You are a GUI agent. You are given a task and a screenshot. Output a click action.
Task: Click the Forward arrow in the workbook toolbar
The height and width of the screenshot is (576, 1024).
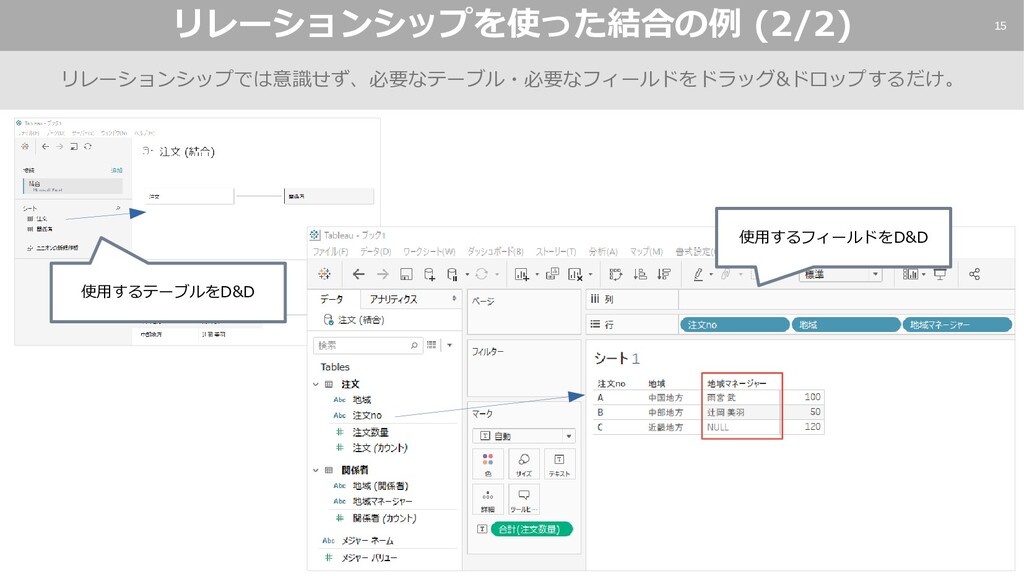click(x=383, y=274)
